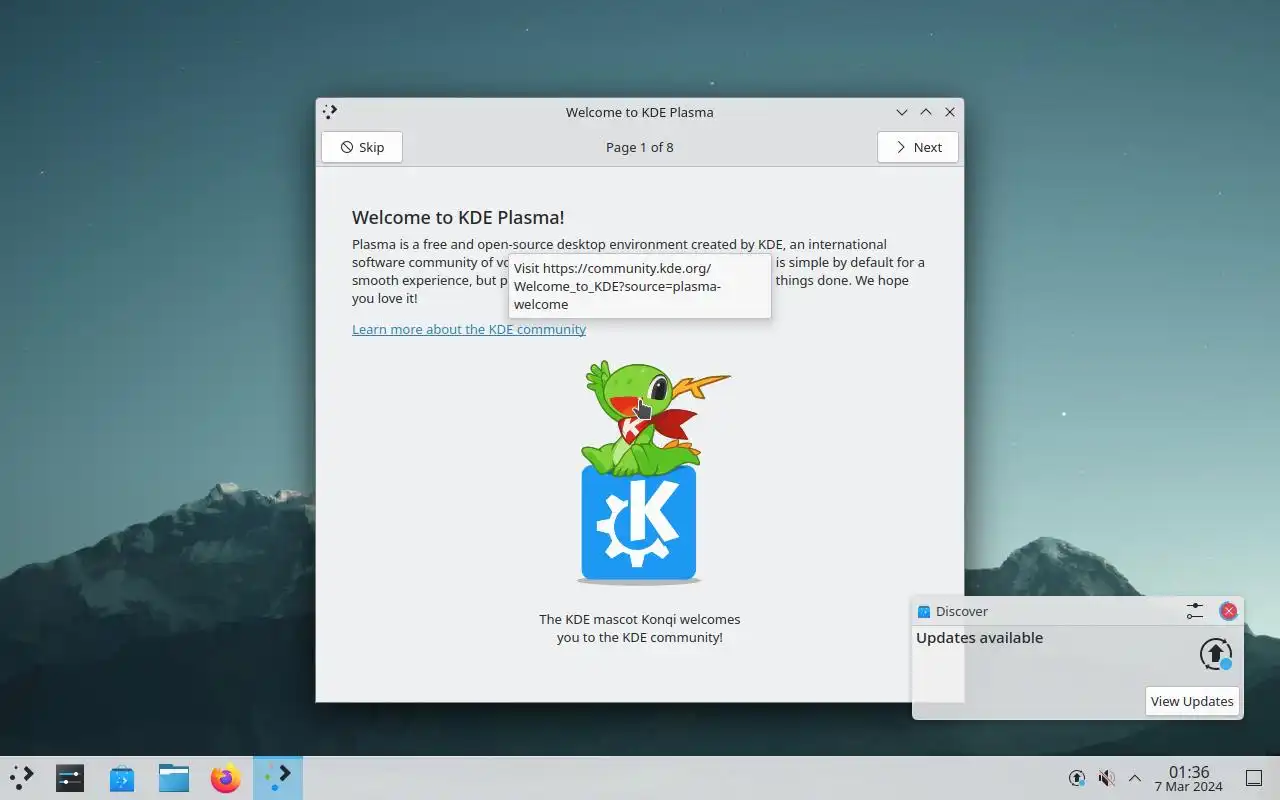Launch Firefox from the taskbar
1280x800 pixels.
point(226,778)
